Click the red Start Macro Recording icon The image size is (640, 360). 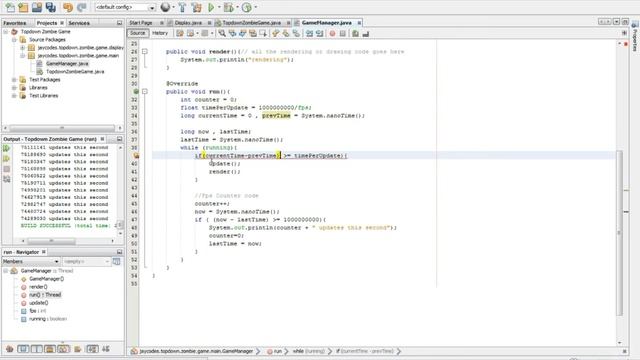[x=332, y=33]
